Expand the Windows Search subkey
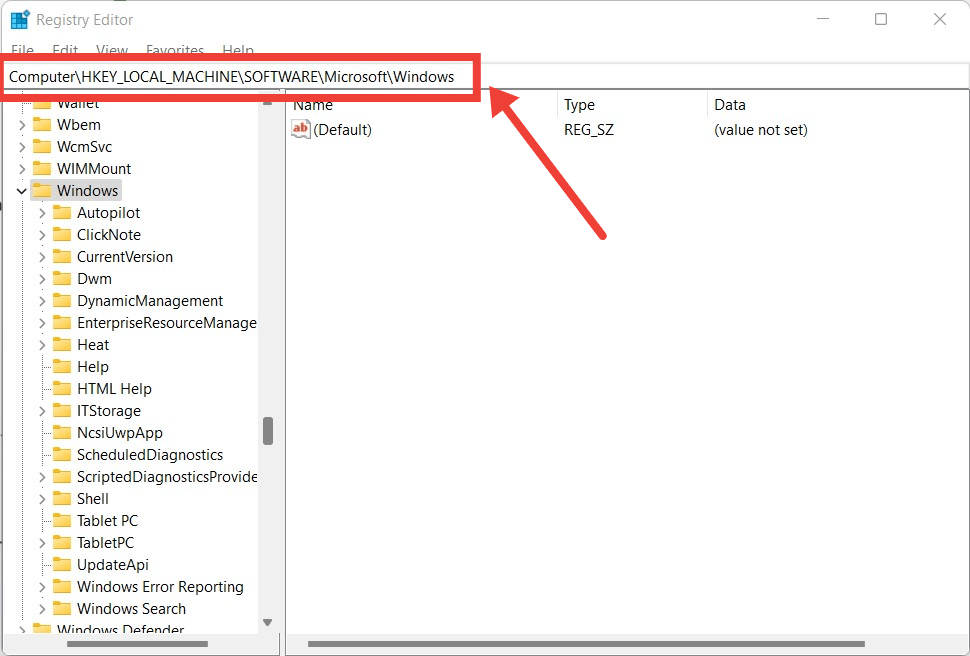Screen dimensions: 970x656 click(x=42, y=608)
